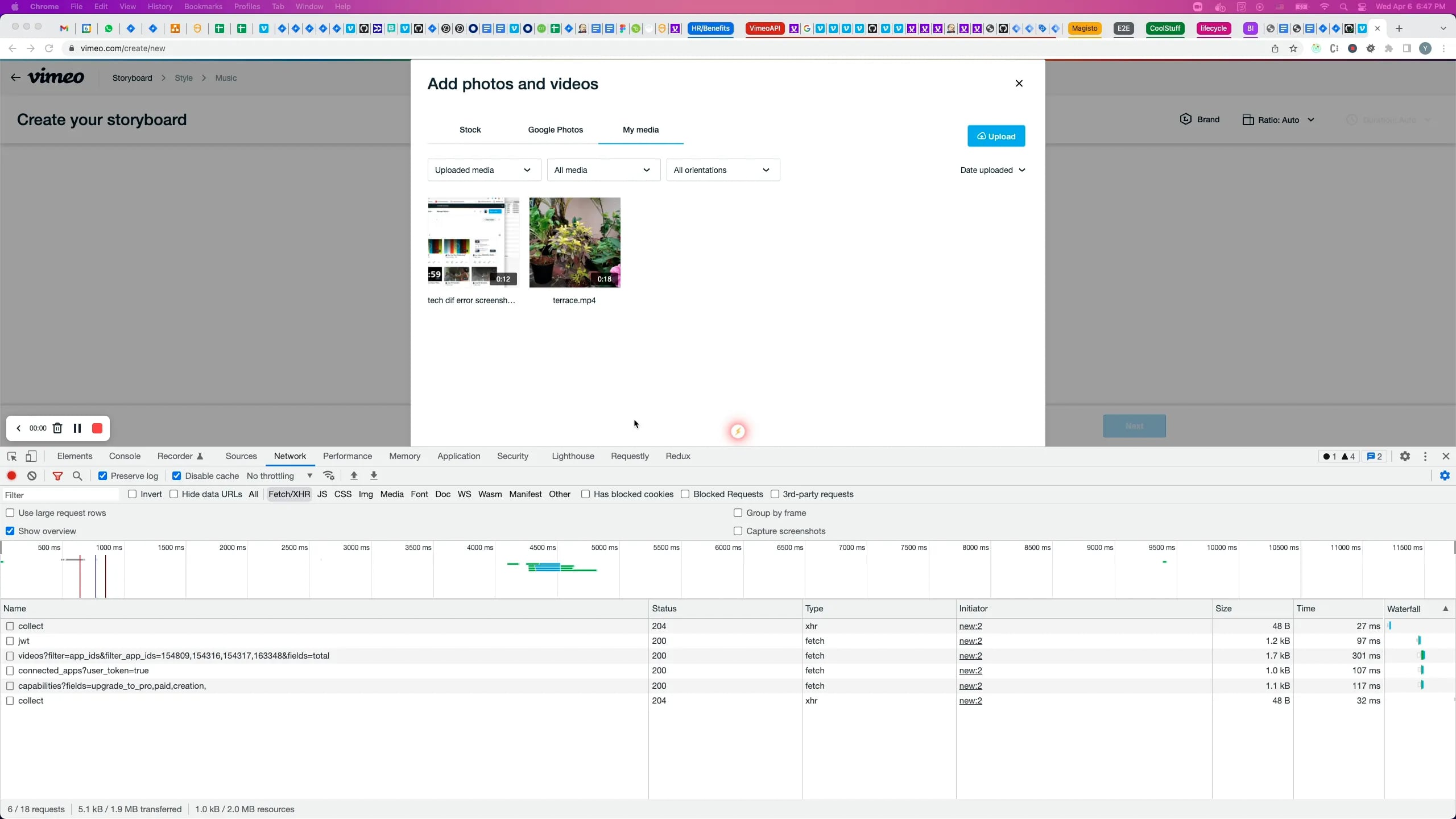Enable the Invert filter checkbox
This screenshot has height=819, width=1456.
[133, 494]
